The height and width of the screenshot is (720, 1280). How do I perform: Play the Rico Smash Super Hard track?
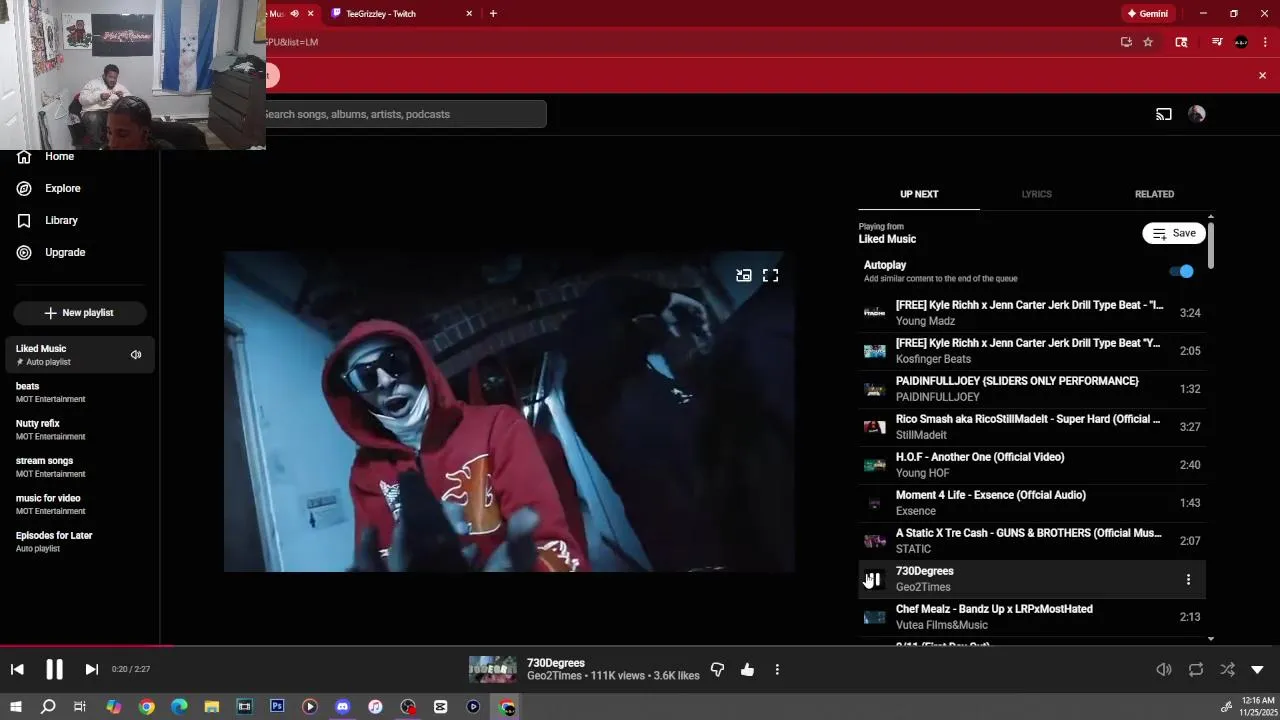click(1032, 427)
